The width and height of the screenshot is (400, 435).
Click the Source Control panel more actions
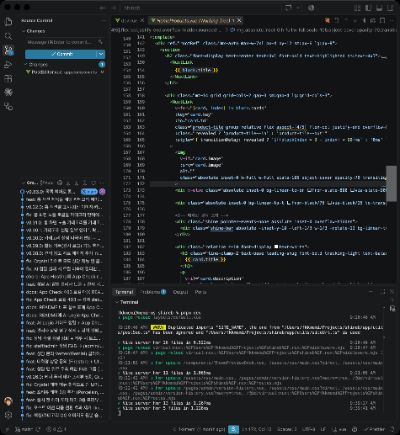pyautogui.click(x=103, y=21)
